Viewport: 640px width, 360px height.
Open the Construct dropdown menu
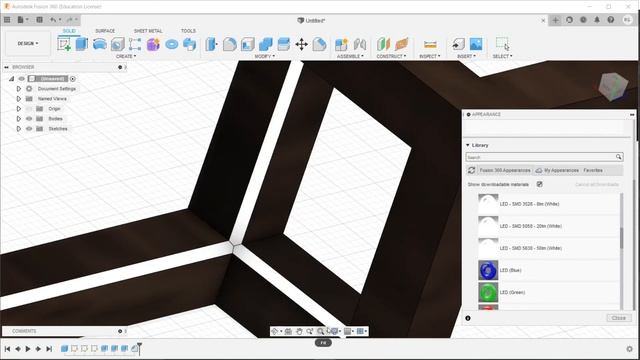click(x=391, y=56)
